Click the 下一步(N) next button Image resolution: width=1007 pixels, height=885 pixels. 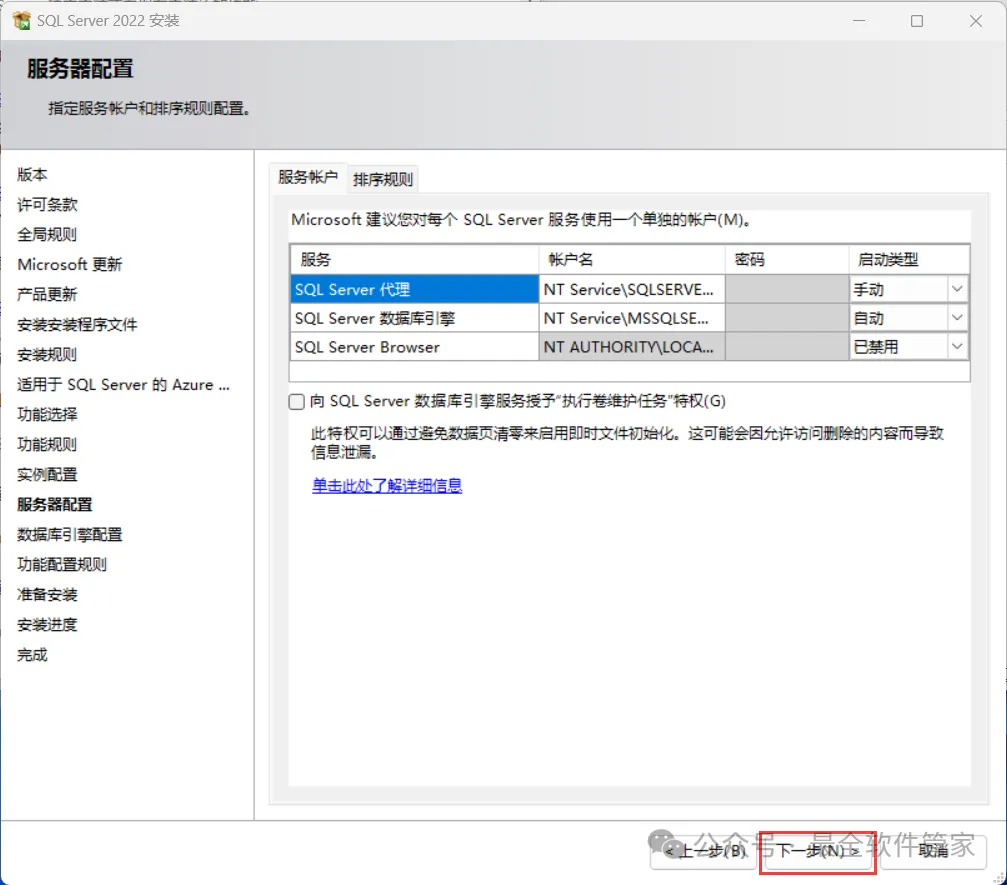[818, 852]
